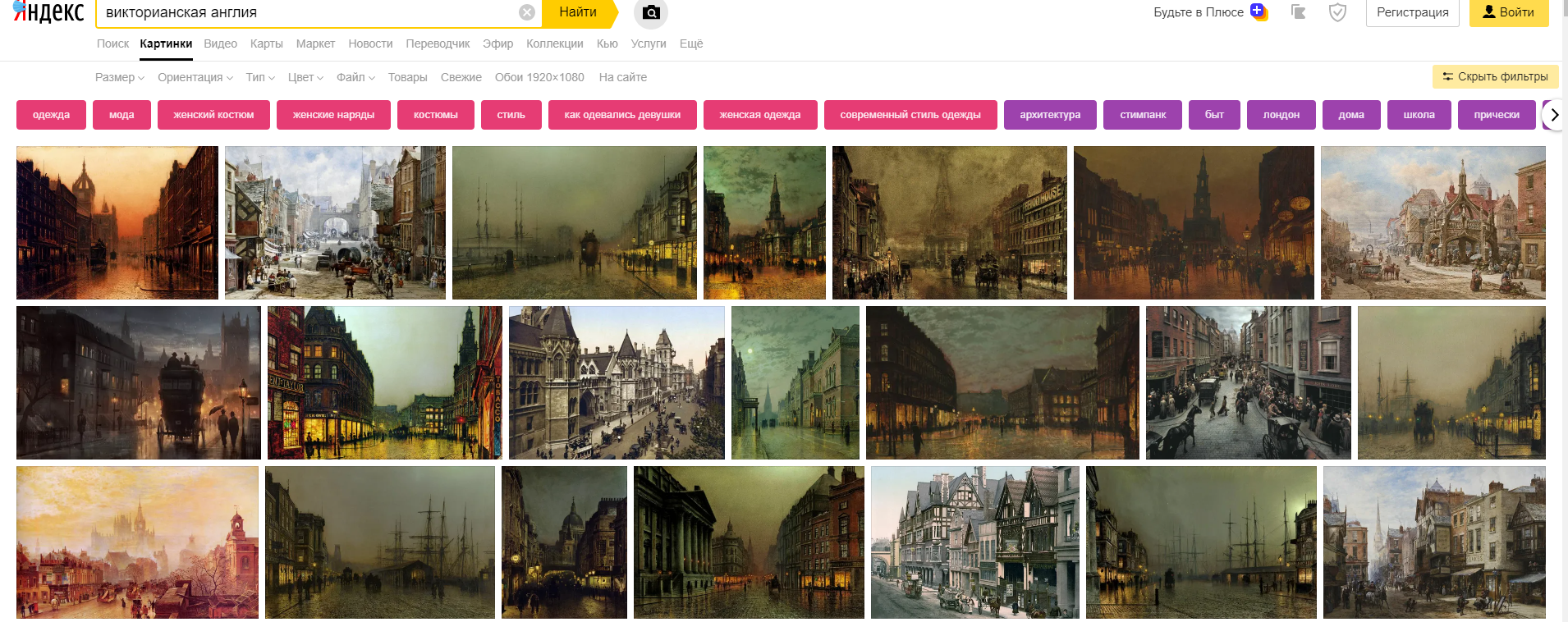Viewport: 1568px width, 622px height.
Task: Toggle the На сайте filter
Action: coord(622,77)
